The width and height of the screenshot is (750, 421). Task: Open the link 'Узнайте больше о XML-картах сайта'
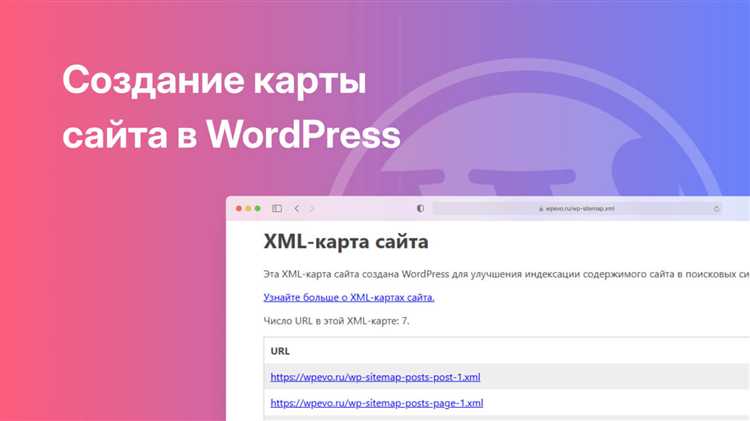click(349, 297)
